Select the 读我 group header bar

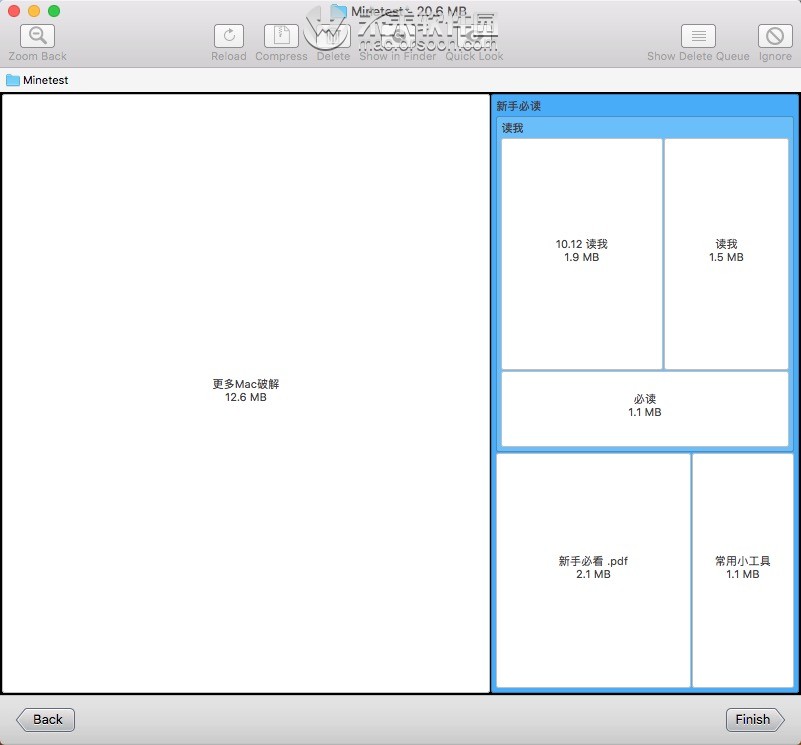point(644,128)
